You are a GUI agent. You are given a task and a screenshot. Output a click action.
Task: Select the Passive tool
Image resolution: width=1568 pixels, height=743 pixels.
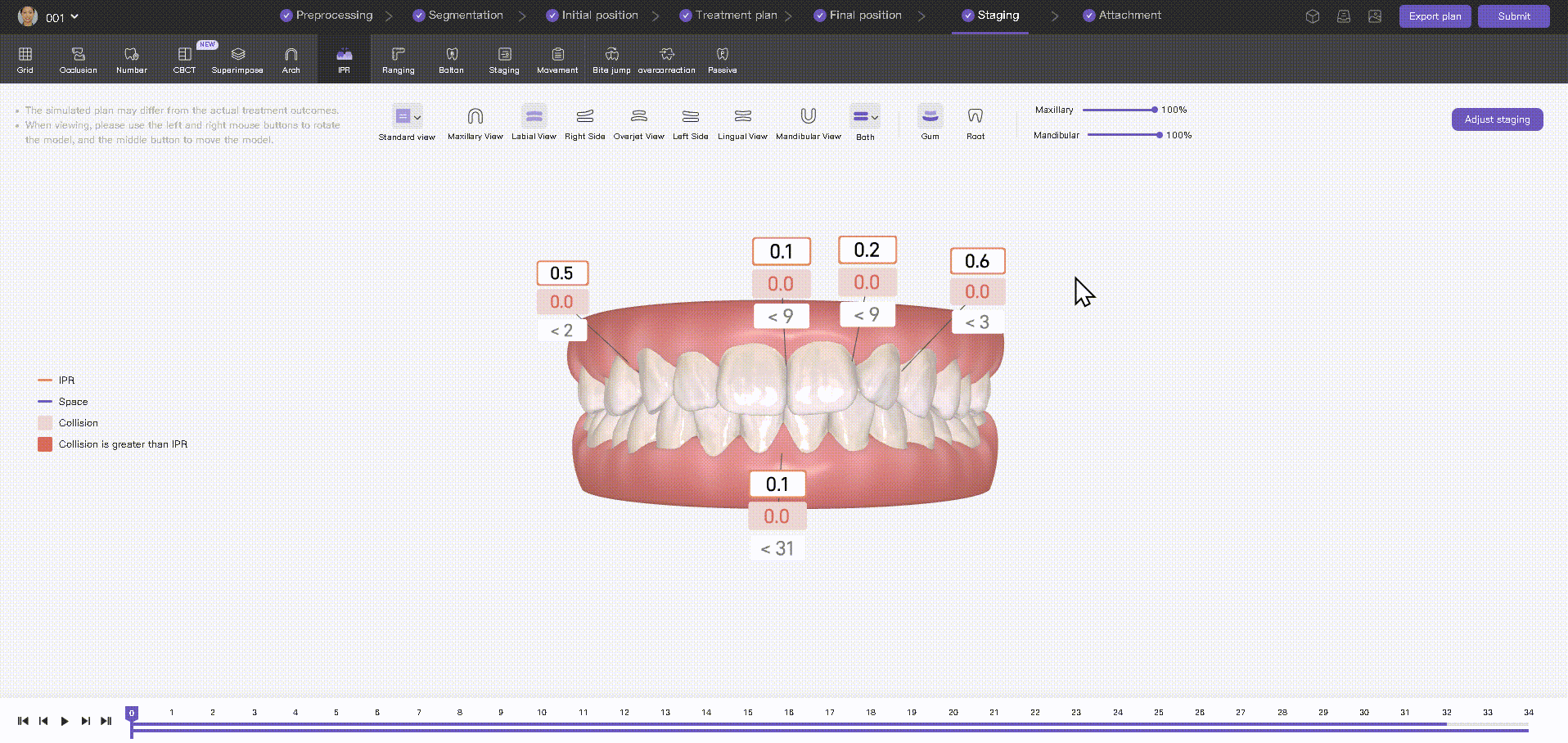722,60
